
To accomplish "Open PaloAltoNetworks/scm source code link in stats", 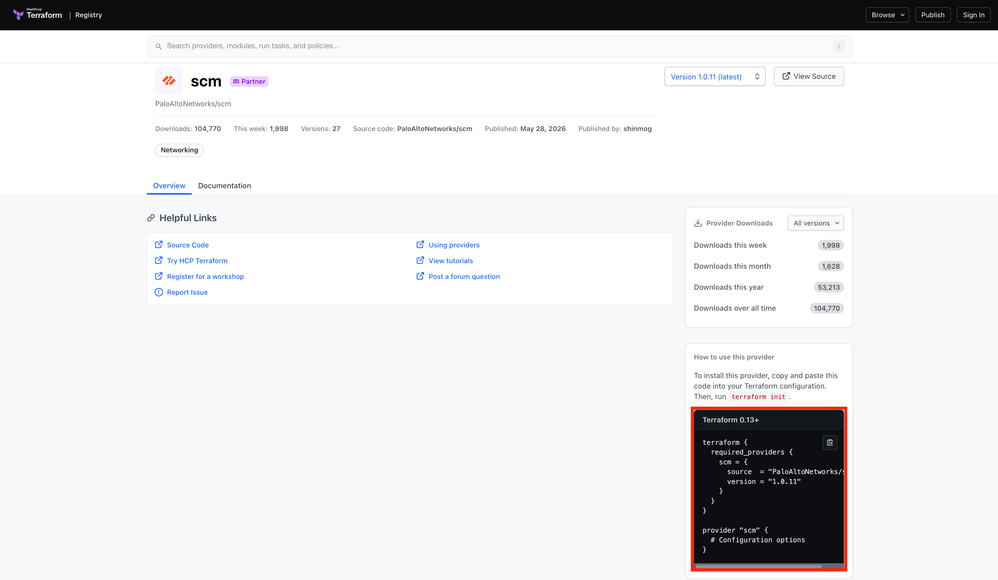I will pyautogui.click(x=435, y=129).
